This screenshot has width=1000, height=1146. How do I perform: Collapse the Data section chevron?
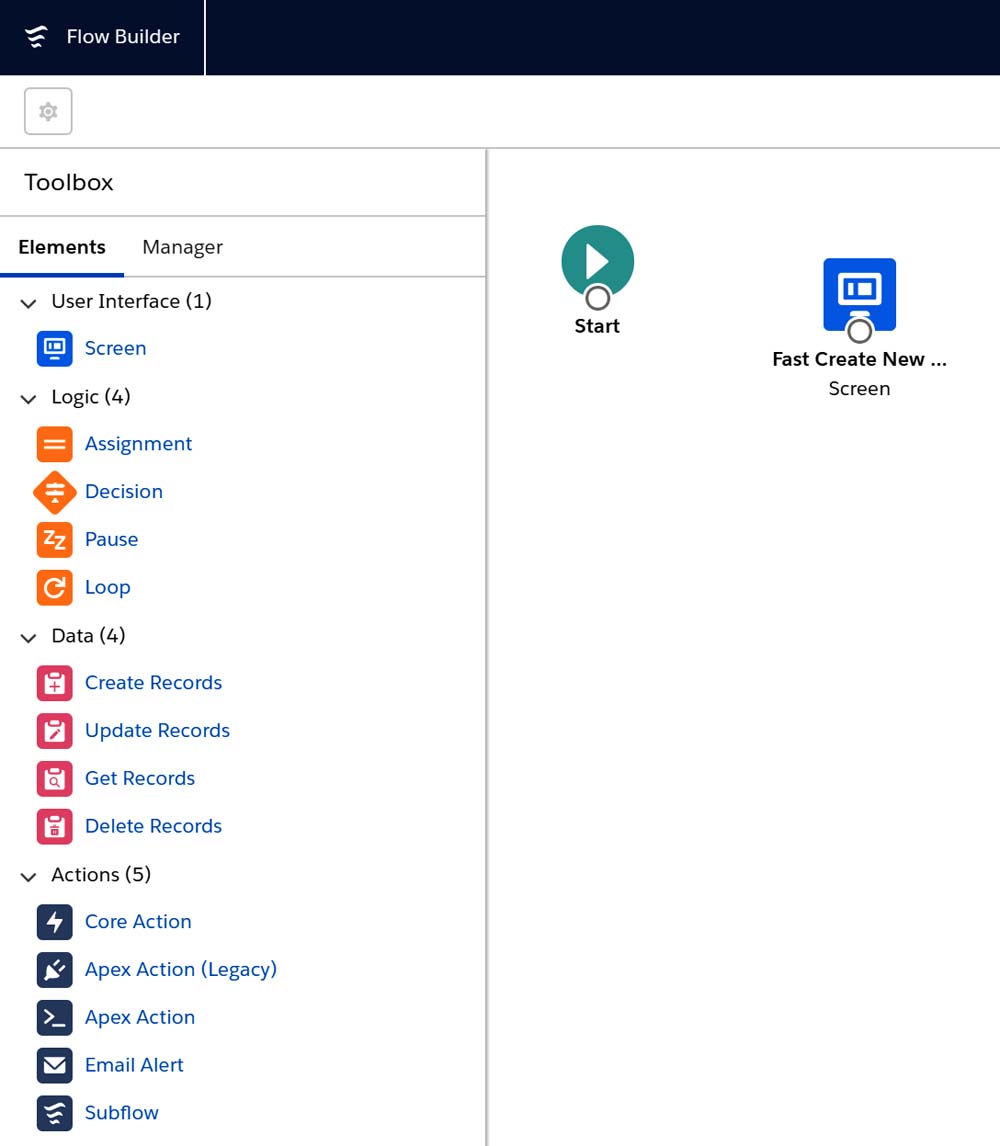pyautogui.click(x=28, y=637)
